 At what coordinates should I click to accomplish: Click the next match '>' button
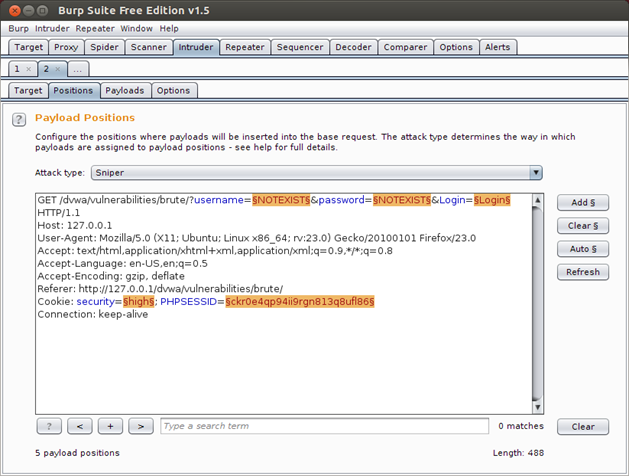pyautogui.click(x=141, y=426)
